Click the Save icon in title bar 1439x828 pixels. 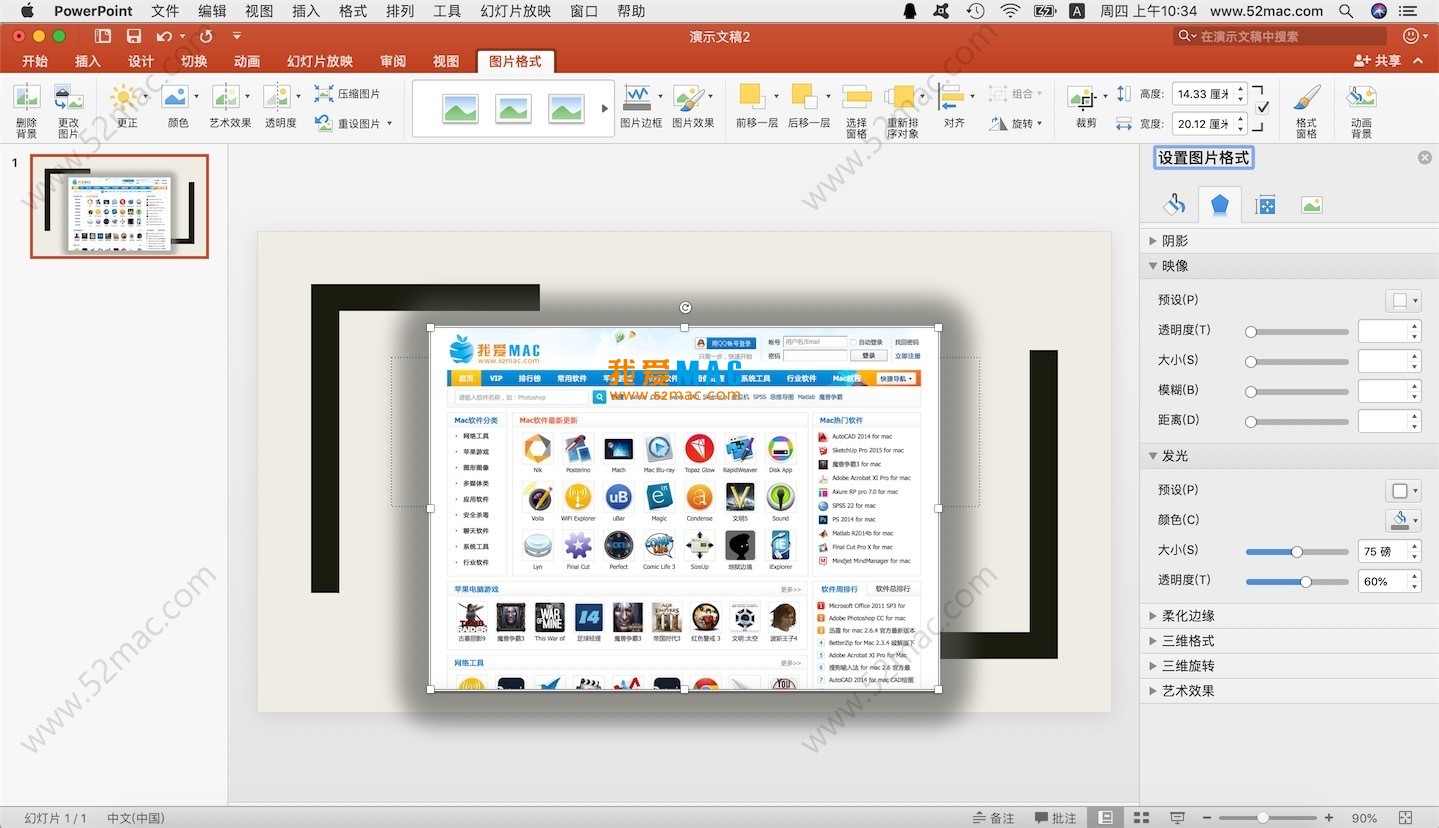(134, 36)
